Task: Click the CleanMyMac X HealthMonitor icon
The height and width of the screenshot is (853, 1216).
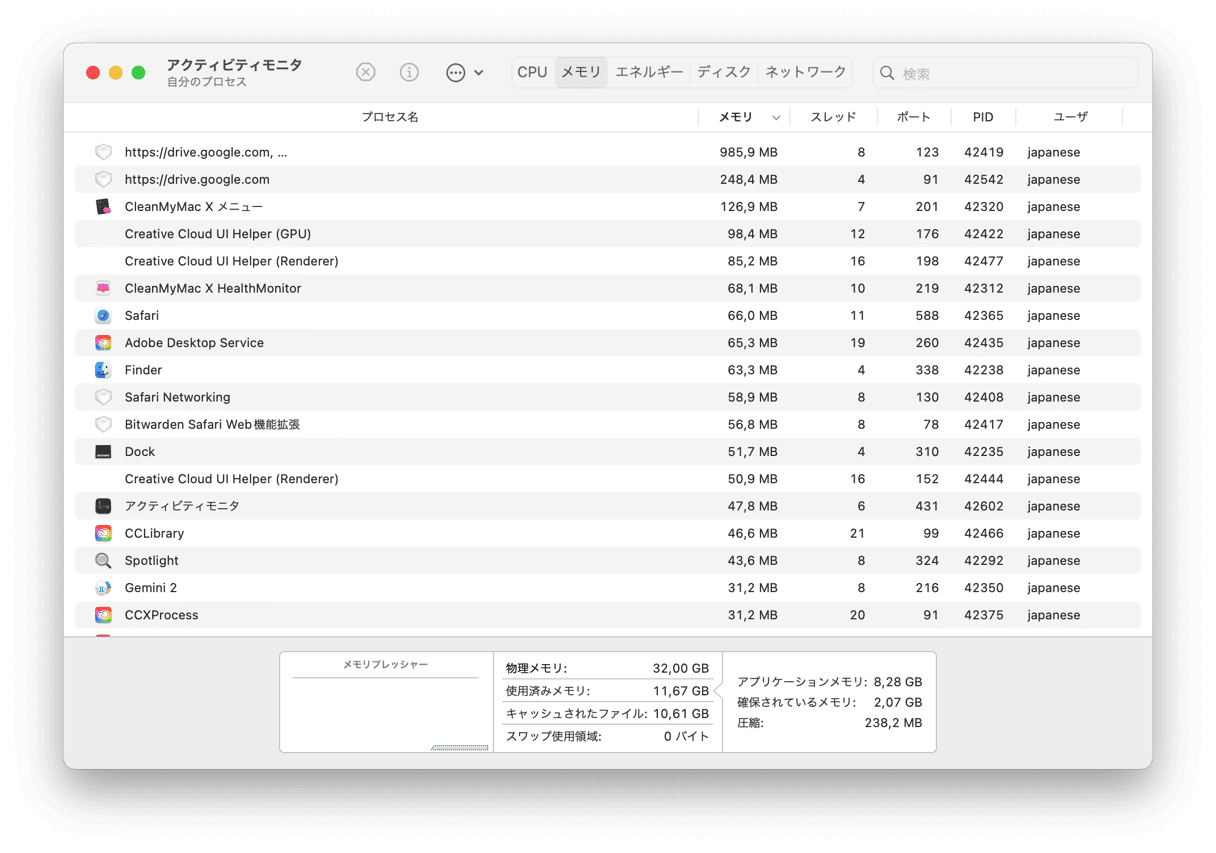Action: coord(103,288)
